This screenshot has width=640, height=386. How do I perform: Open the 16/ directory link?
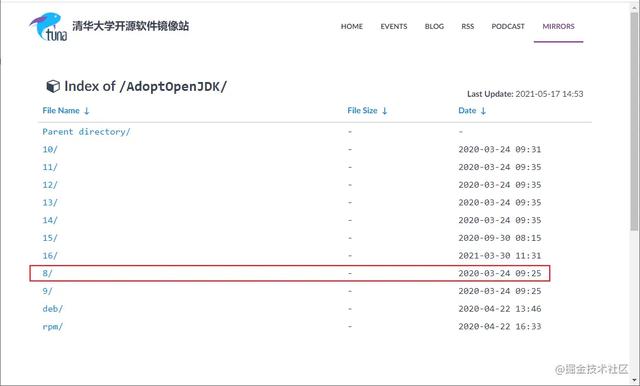click(50, 256)
